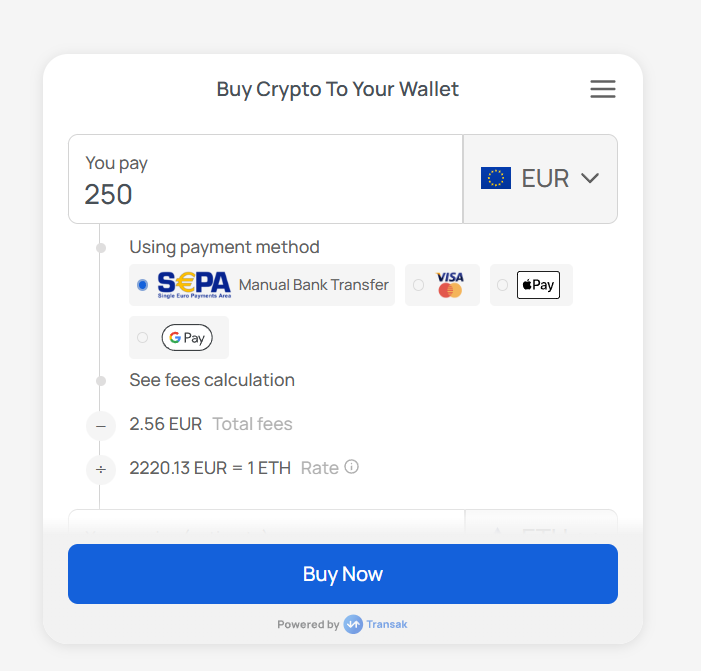Image resolution: width=701 pixels, height=671 pixels.
Task: Select the Google Pay radio button
Action: (142, 338)
